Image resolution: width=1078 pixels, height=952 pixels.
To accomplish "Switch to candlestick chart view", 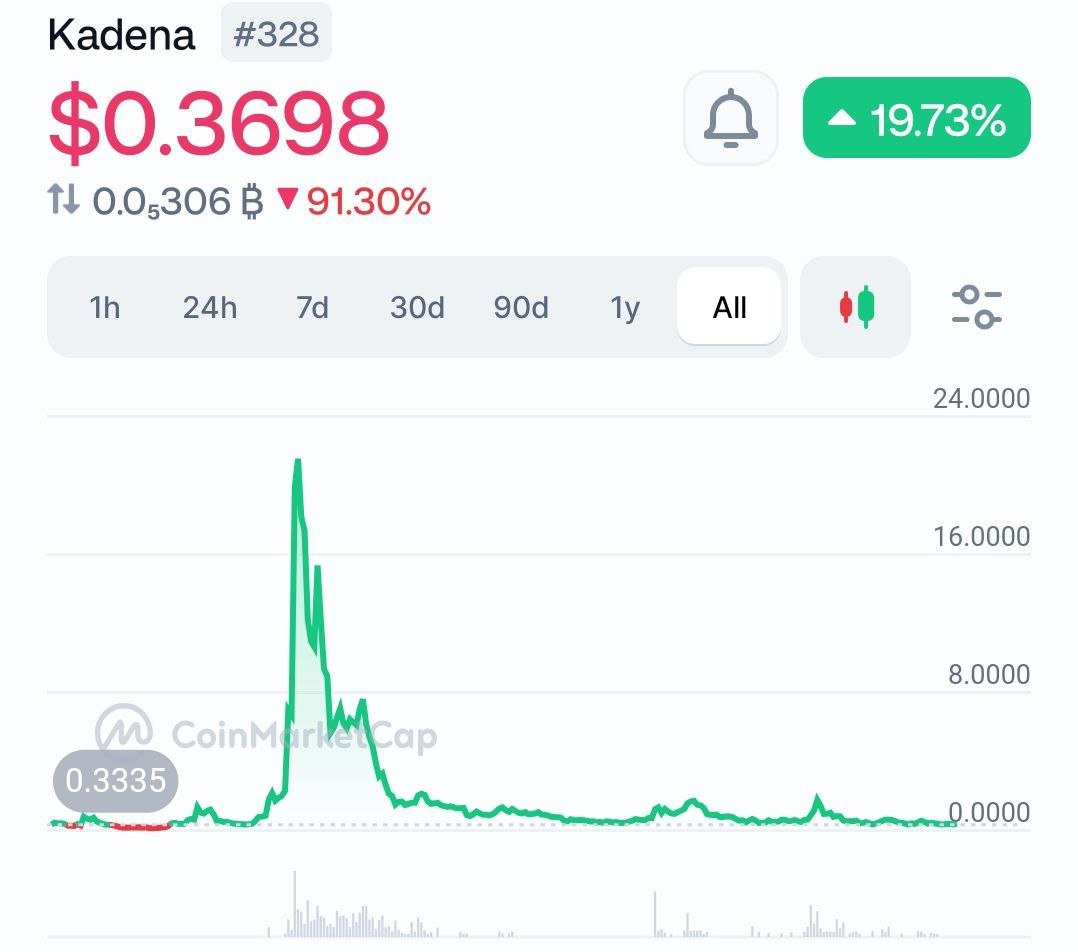I will click(x=856, y=307).
